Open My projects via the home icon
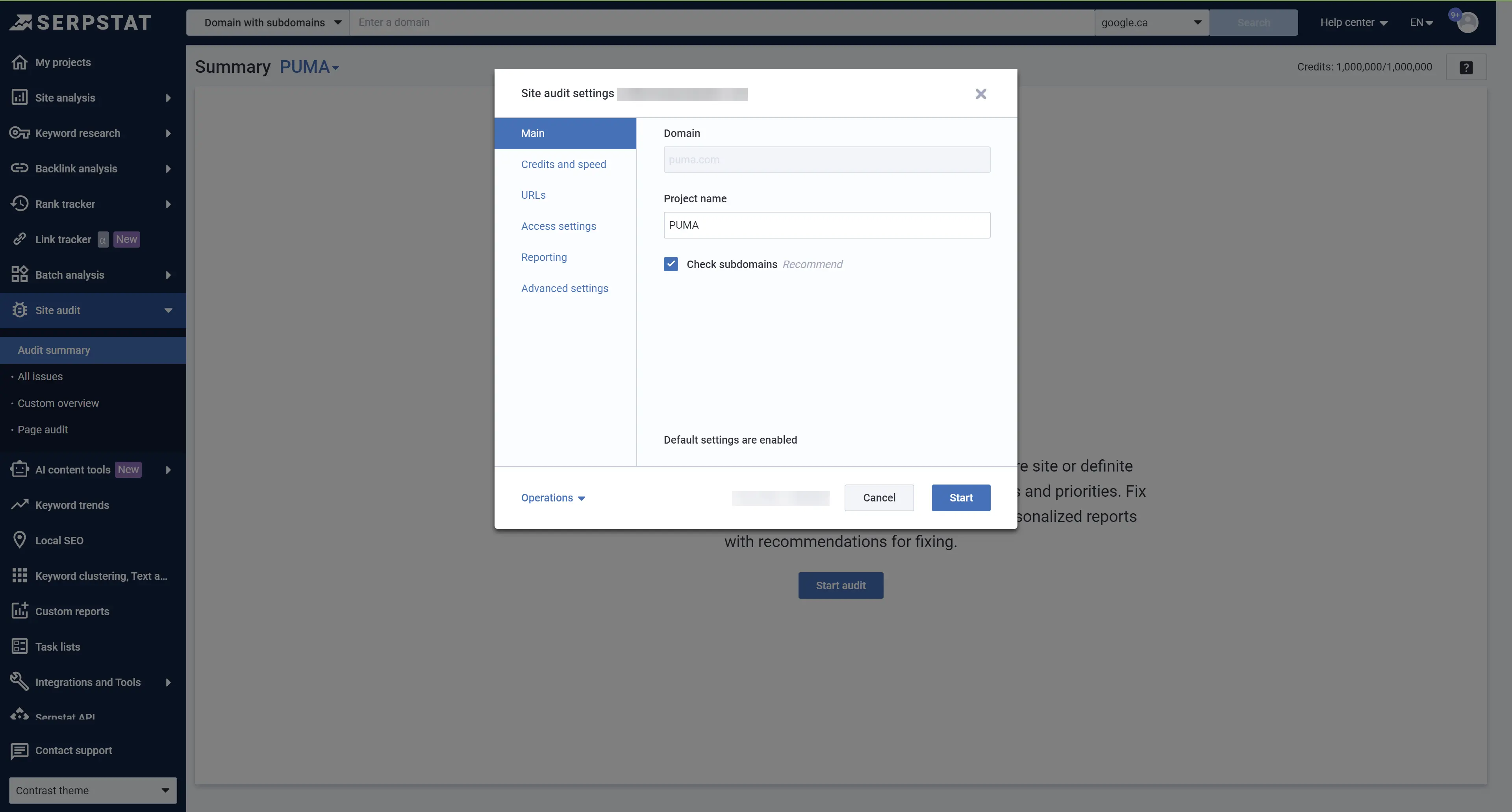The image size is (1512, 812). [x=20, y=62]
